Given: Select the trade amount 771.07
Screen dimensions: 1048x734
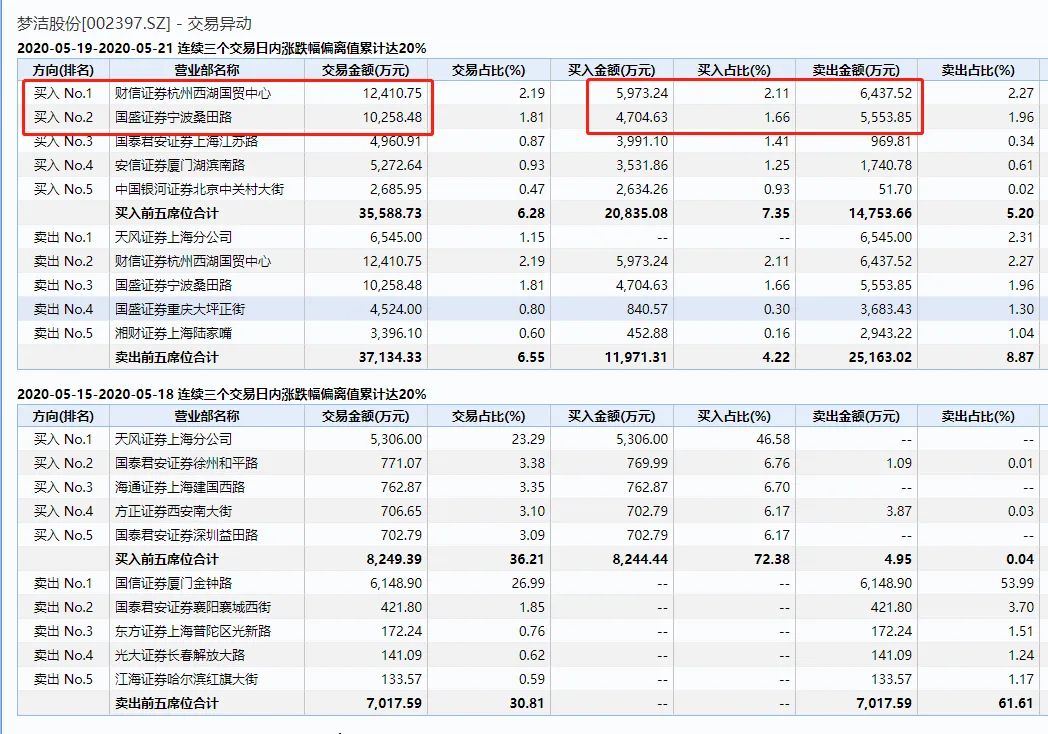Looking at the screenshot, I should click(401, 463).
